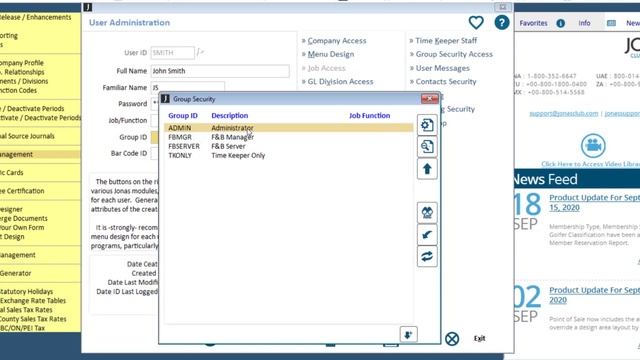The width and height of the screenshot is (640, 360).
Task: Open the Release / Enhancements sidebar item
Action: [36, 17]
